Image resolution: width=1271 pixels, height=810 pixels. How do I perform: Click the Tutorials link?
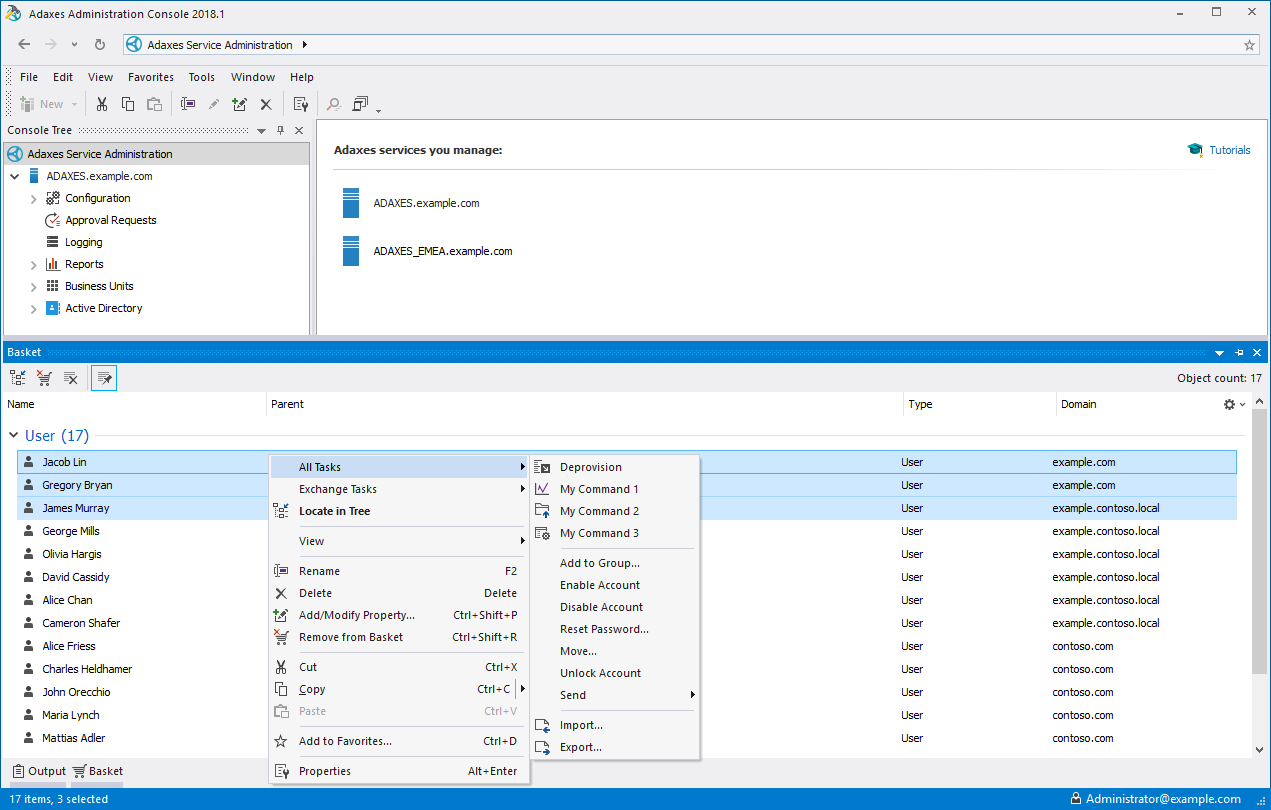pyautogui.click(x=1228, y=149)
